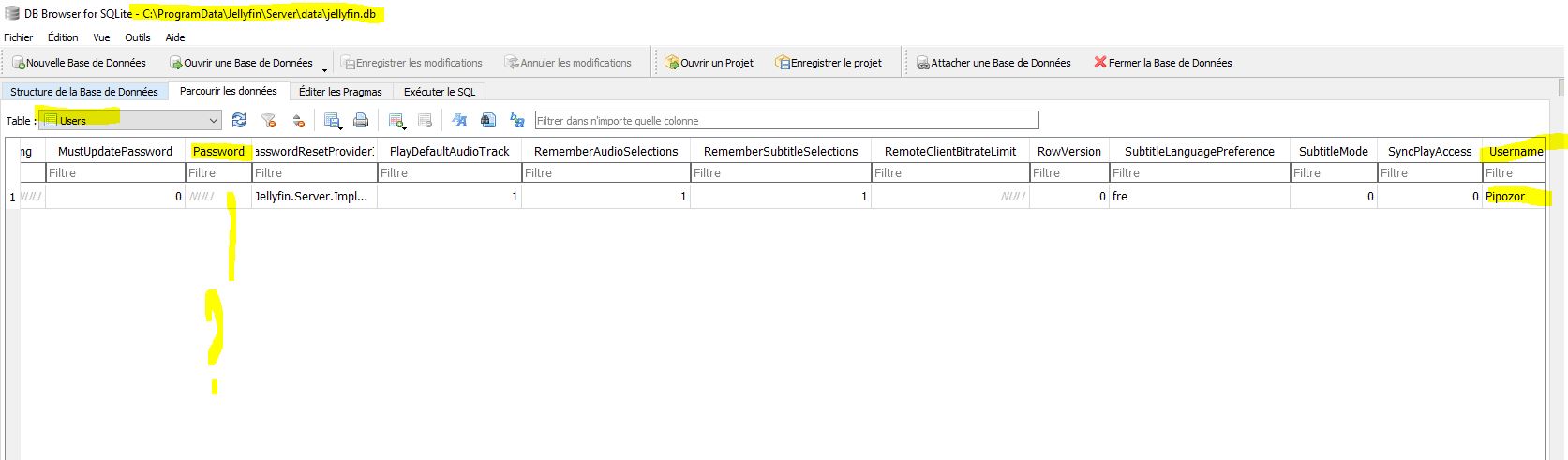Switch to Exécuter le SQL tab
1568x460 pixels.
pyautogui.click(x=440, y=92)
